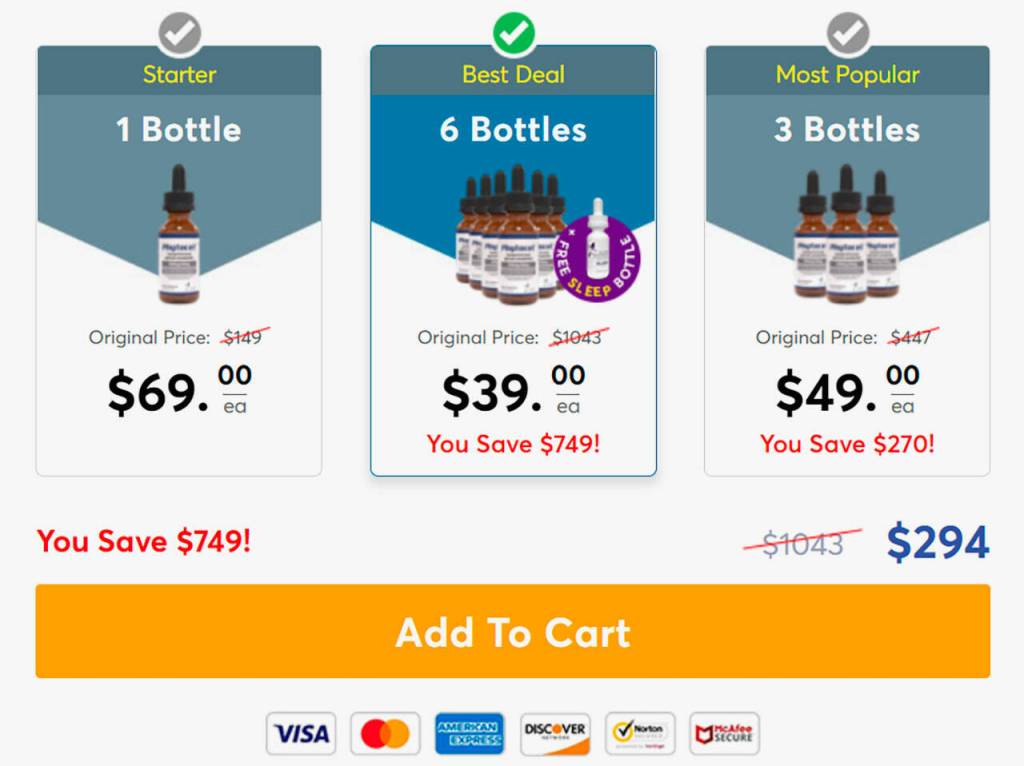
Task: Click the McAfee Secure badge
Action: tap(725, 734)
